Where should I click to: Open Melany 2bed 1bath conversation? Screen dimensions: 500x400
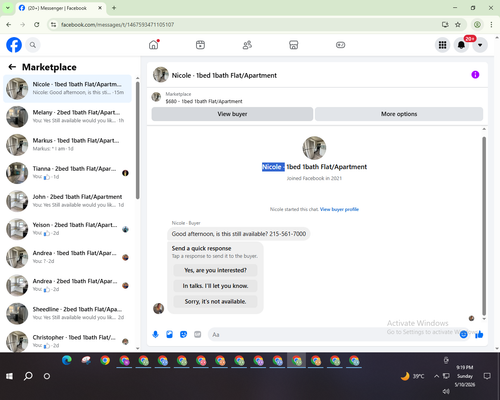tap(67, 117)
